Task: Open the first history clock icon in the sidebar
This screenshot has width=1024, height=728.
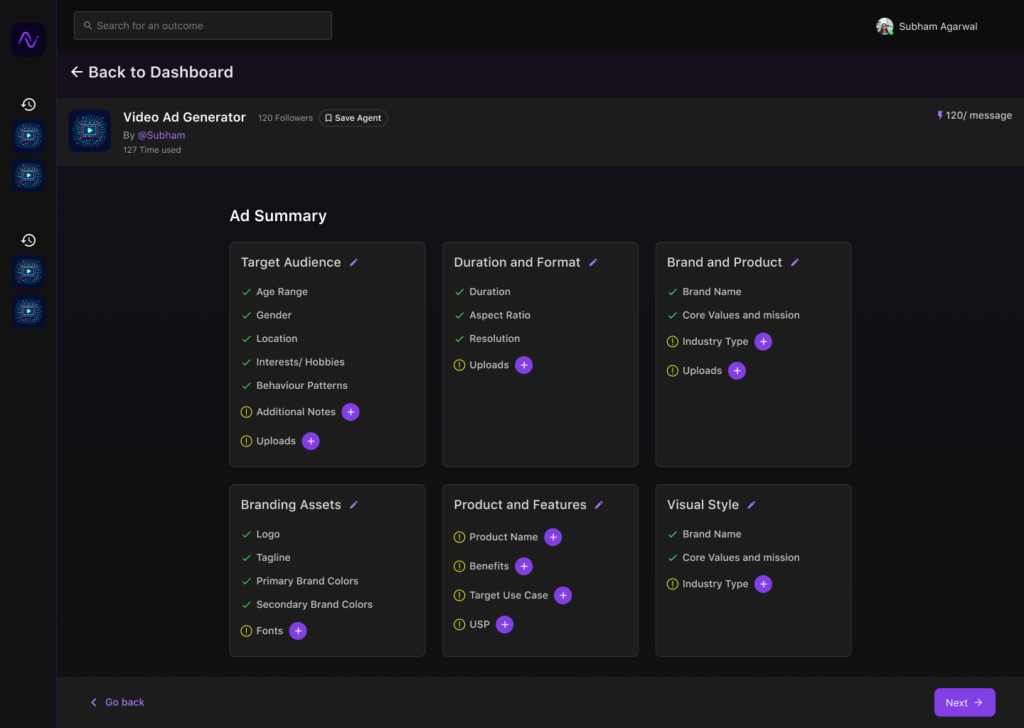Action: (x=29, y=104)
